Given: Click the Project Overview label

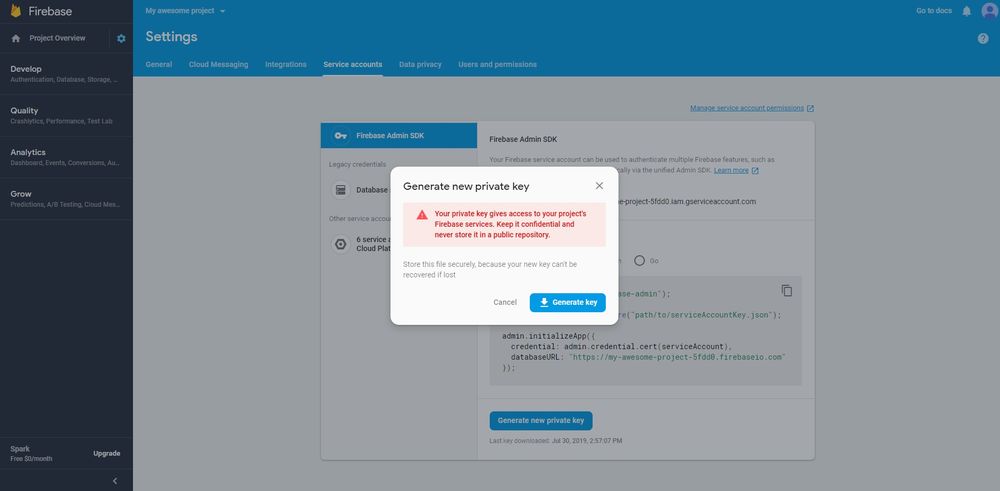Looking at the screenshot, I should coord(57,38).
